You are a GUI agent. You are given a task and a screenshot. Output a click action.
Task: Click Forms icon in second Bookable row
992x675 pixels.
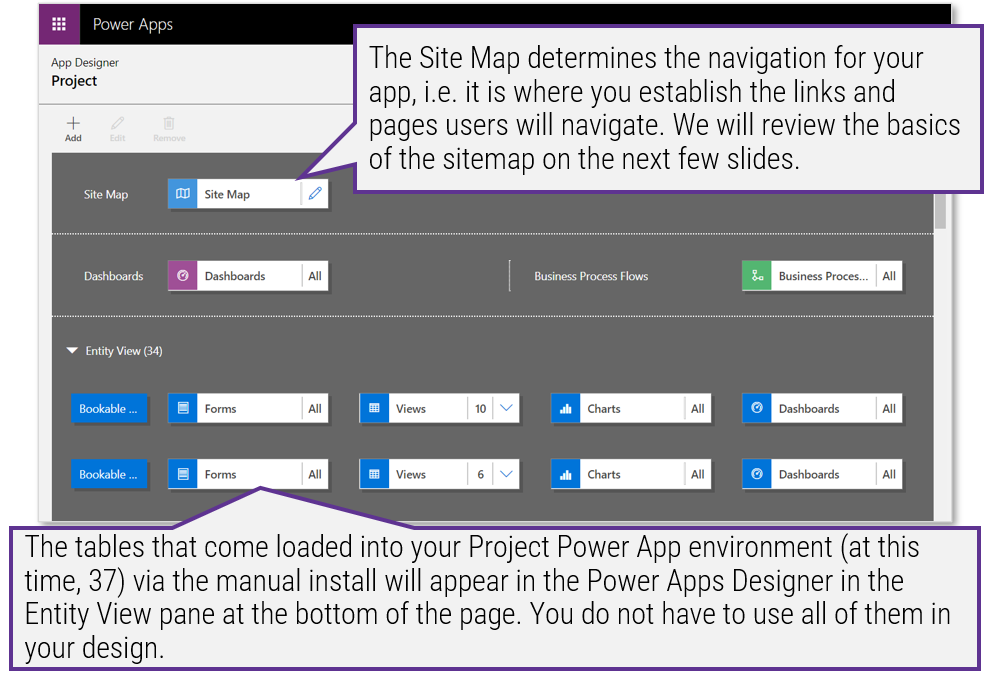[183, 474]
